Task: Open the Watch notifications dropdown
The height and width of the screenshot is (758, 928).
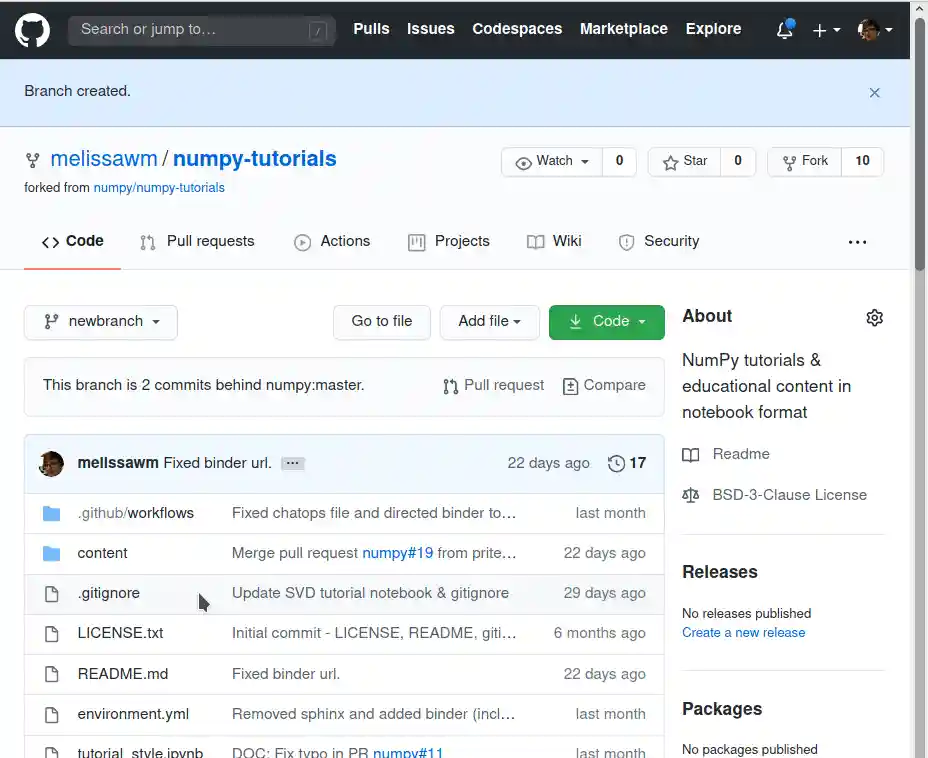Action: [553, 161]
